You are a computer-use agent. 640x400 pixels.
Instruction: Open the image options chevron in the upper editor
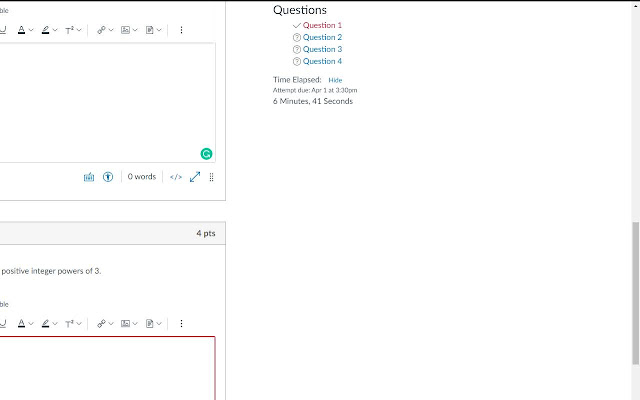point(135,30)
